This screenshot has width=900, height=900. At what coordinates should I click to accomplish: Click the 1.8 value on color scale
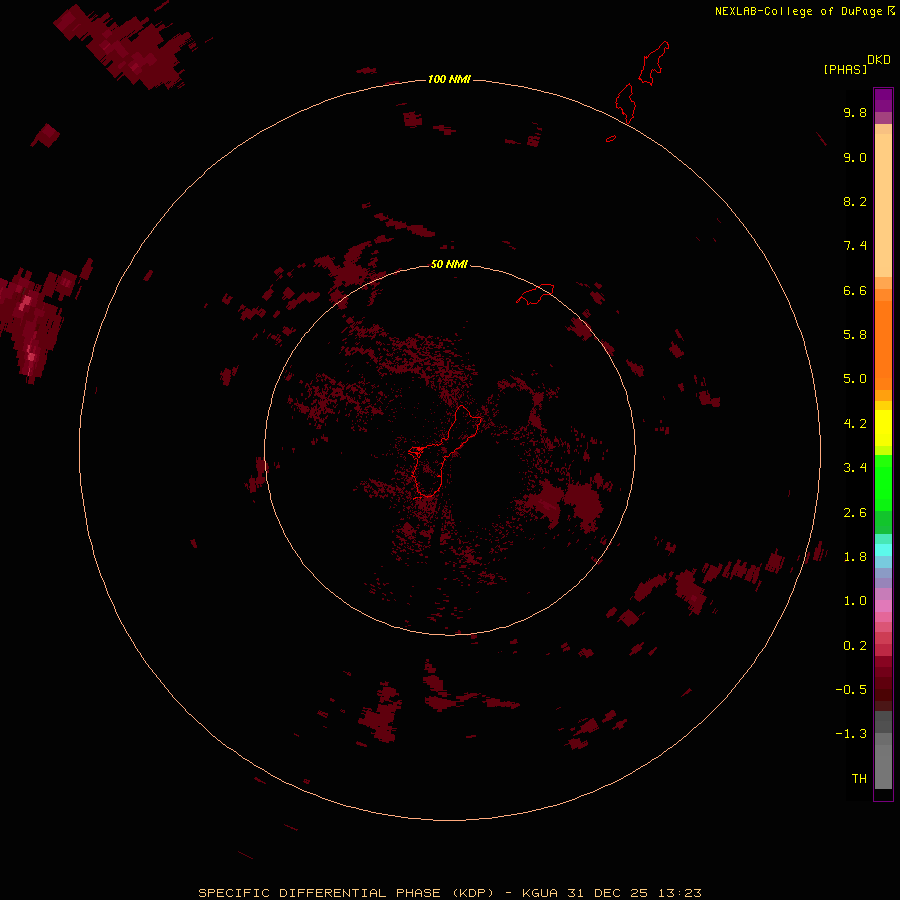[x=855, y=557]
